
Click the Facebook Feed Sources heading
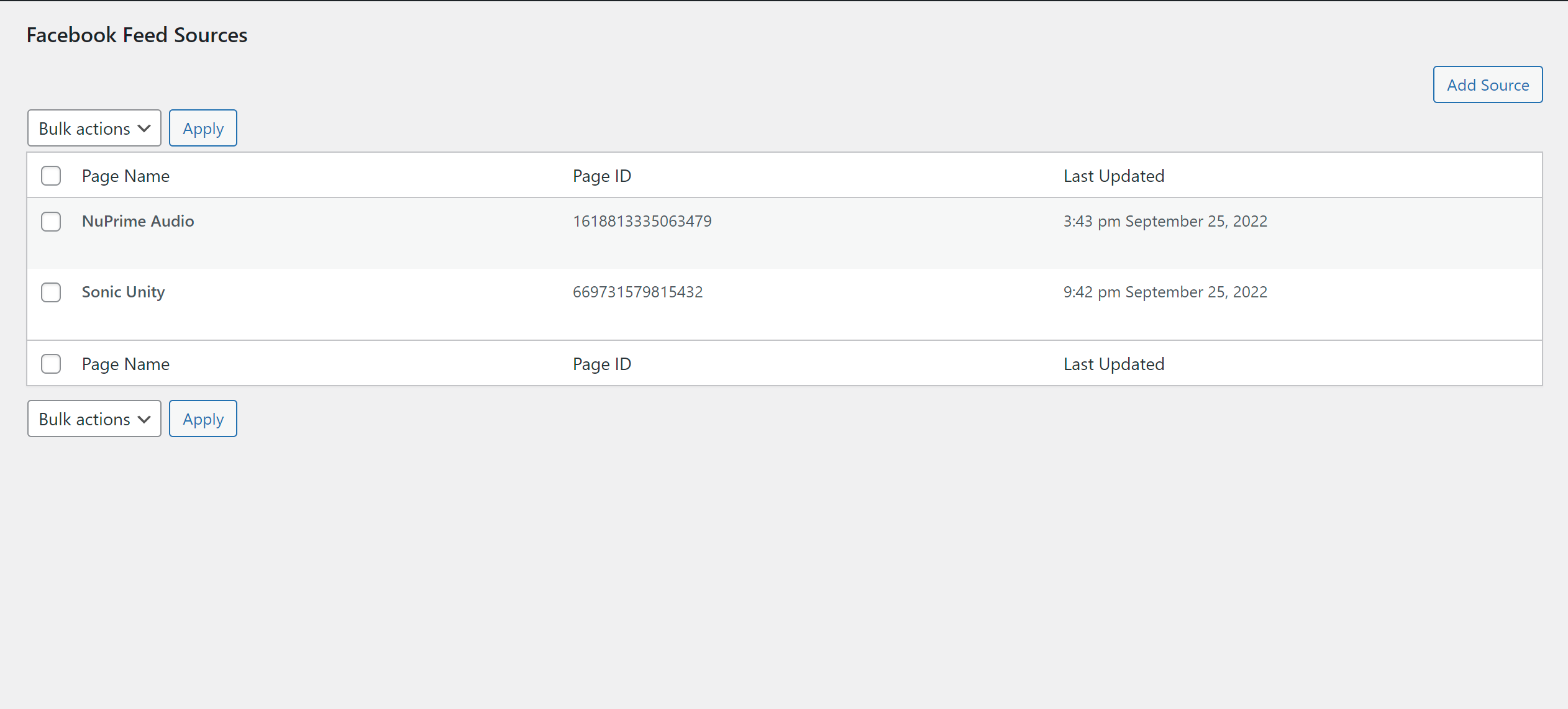[x=137, y=35]
